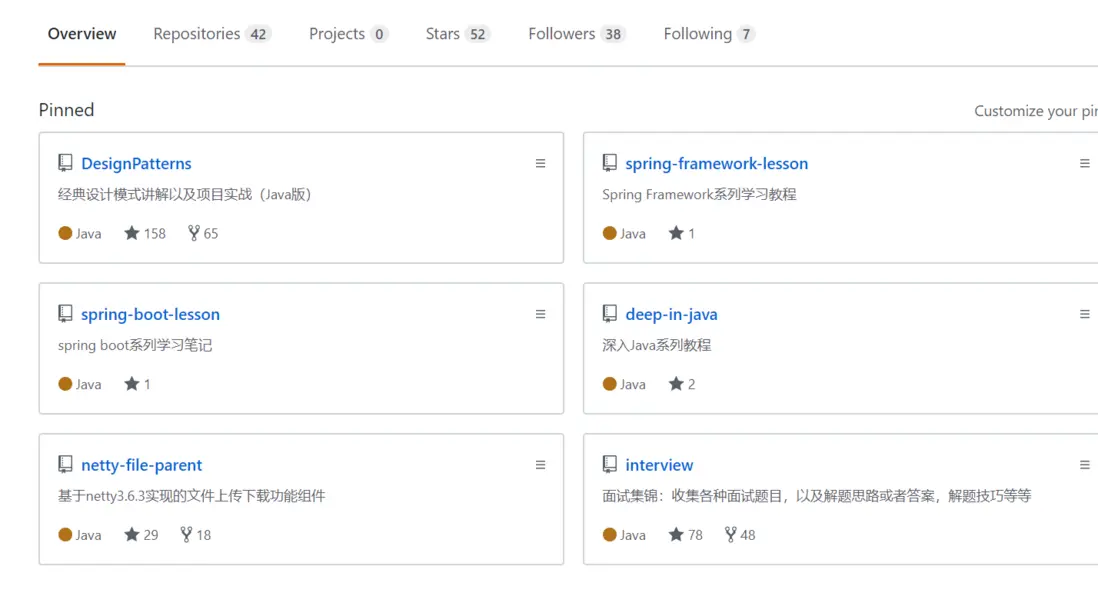Open the interview repository link

(659, 465)
